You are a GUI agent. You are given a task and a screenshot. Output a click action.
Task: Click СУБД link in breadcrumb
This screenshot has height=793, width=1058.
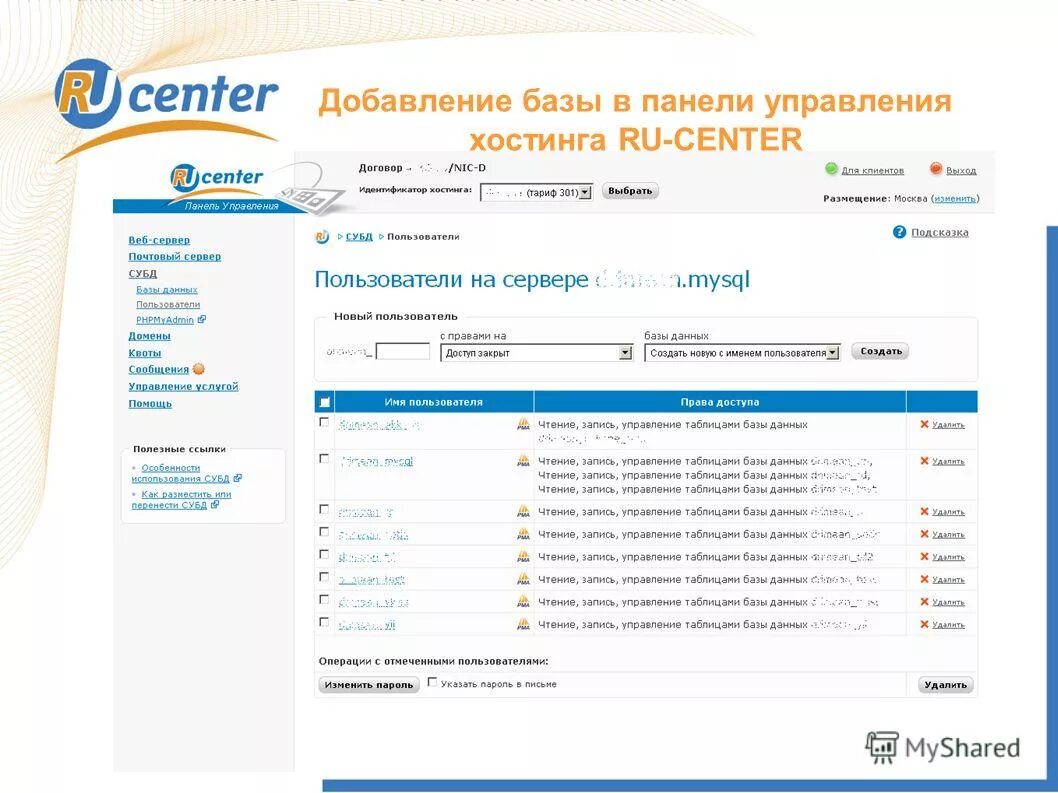coord(359,236)
